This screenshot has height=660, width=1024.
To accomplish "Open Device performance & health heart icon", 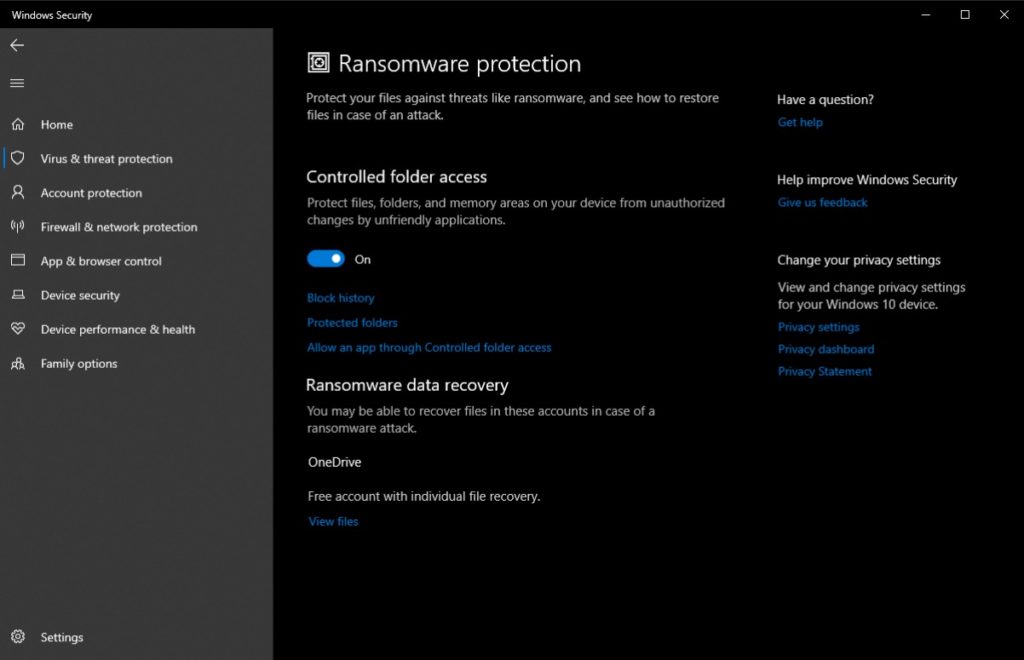I will pyautogui.click(x=17, y=329).
